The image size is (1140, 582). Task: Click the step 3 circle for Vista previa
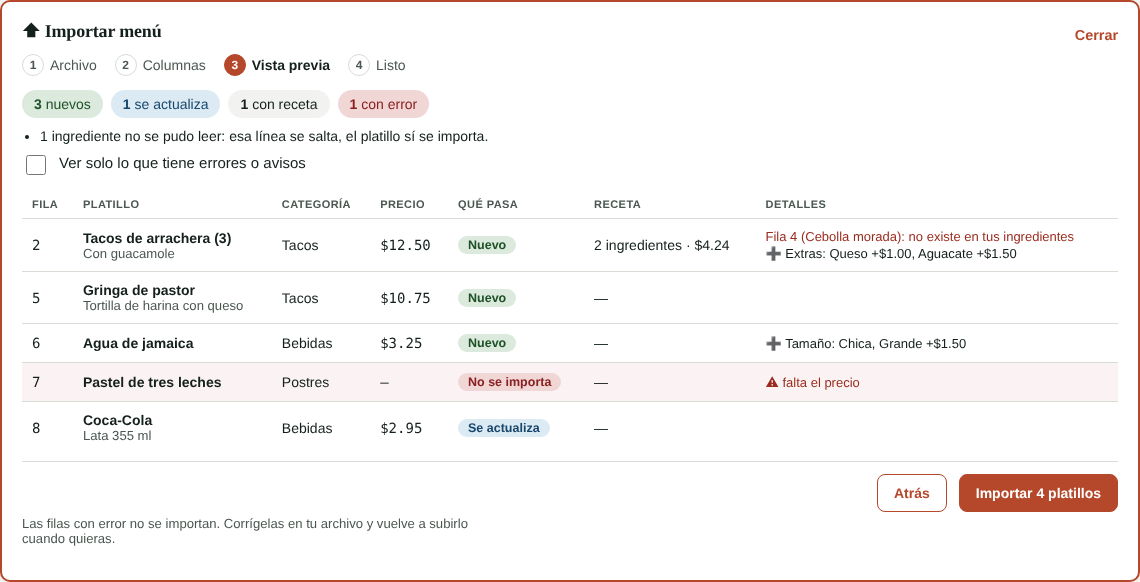235,65
